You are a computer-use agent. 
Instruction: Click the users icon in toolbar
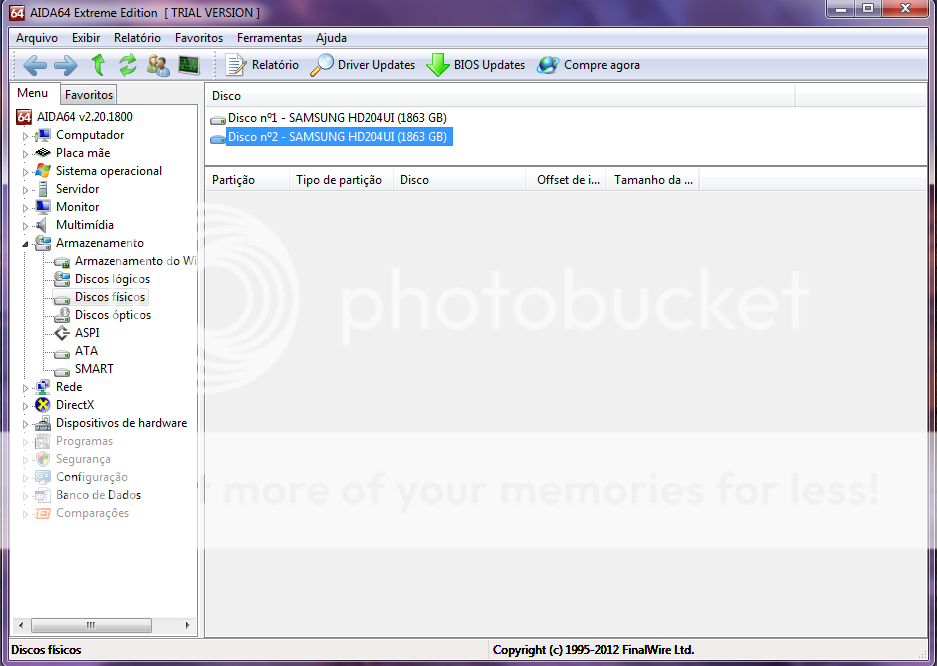[158, 65]
